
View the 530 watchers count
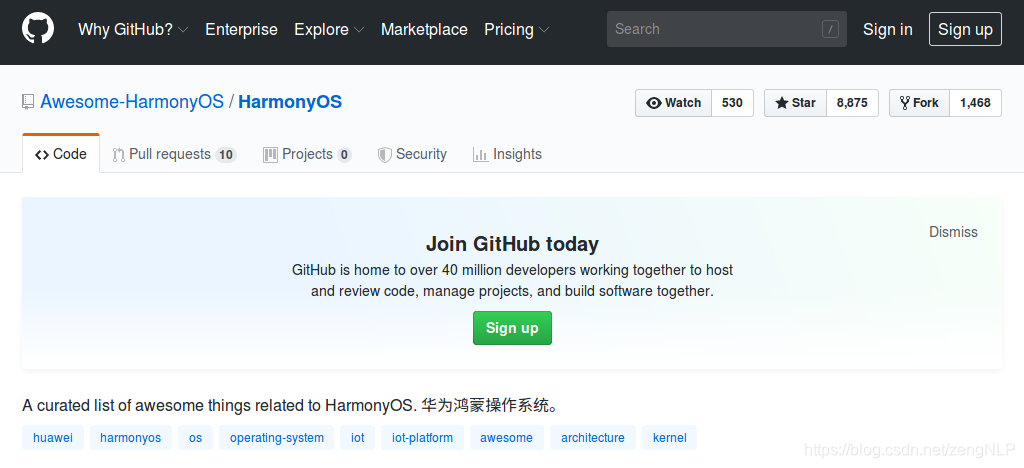point(732,103)
